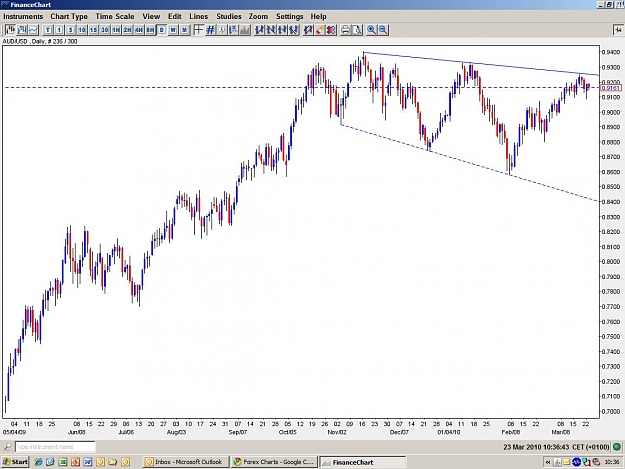Switch to Forex Charts Google Chrome taskbar button
The width and height of the screenshot is (625, 469).
[x=274, y=462]
